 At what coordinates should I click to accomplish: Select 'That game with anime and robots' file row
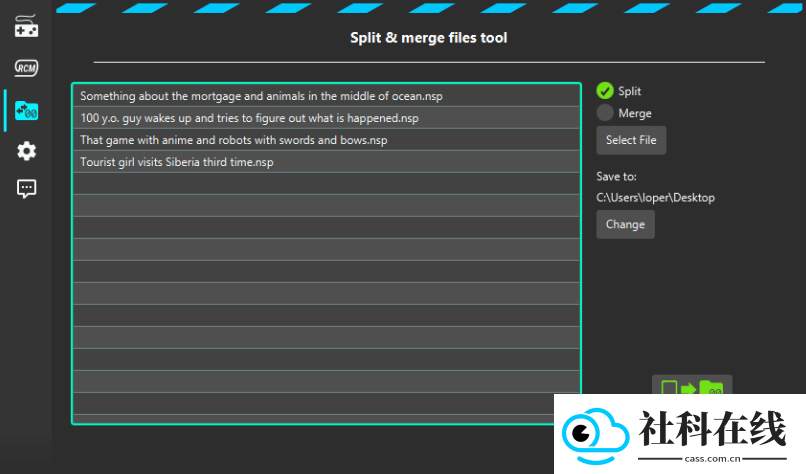tap(326, 140)
